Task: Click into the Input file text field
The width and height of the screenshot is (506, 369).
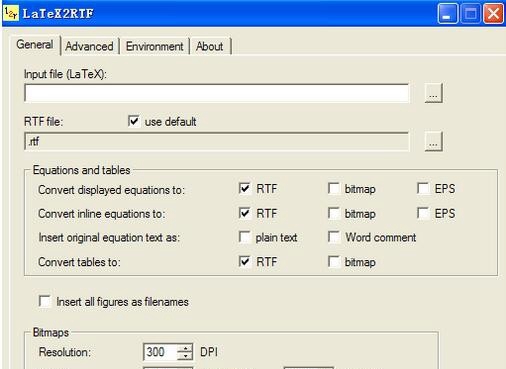Action: (217, 93)
